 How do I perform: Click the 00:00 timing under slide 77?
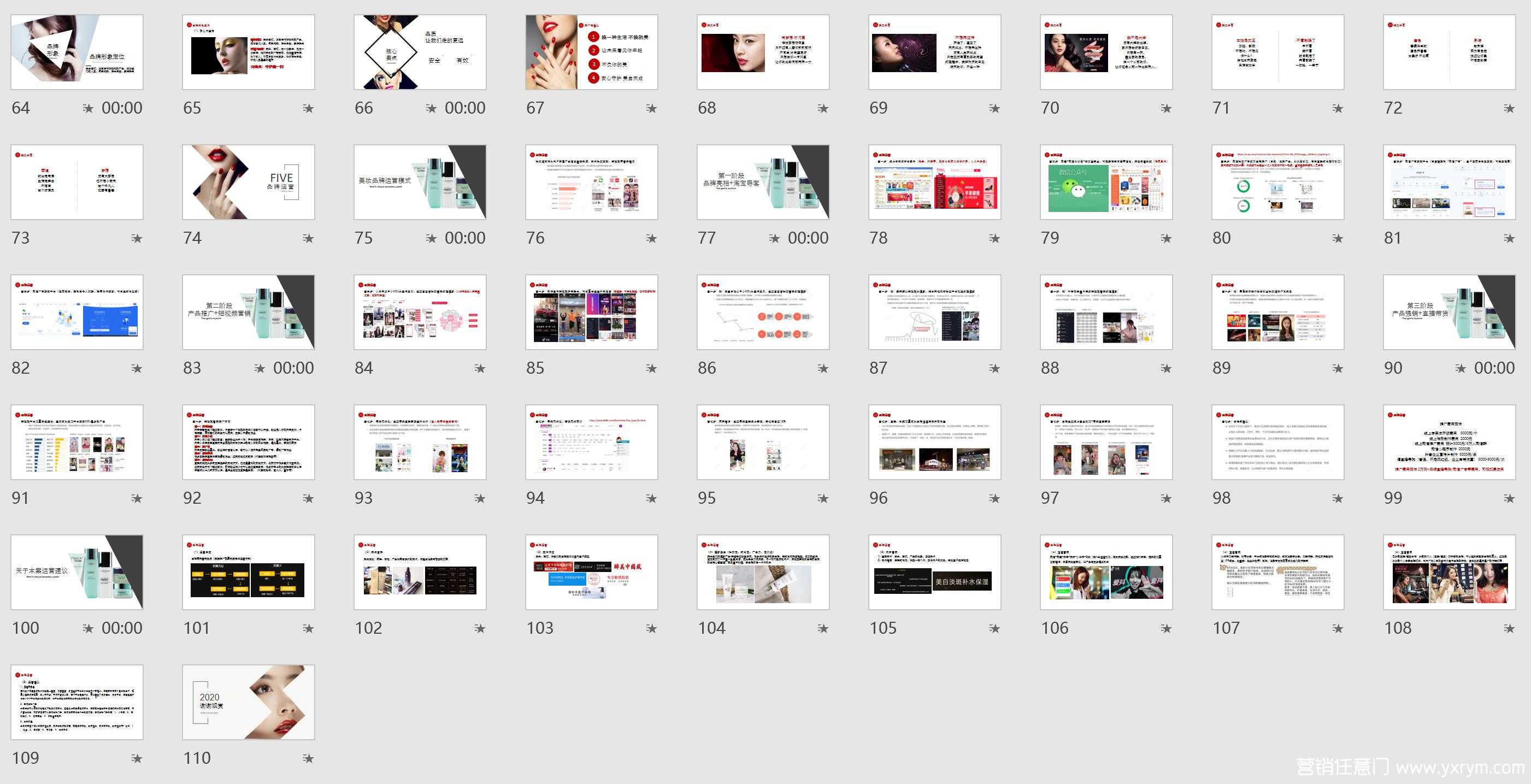(x=808, y=238)
